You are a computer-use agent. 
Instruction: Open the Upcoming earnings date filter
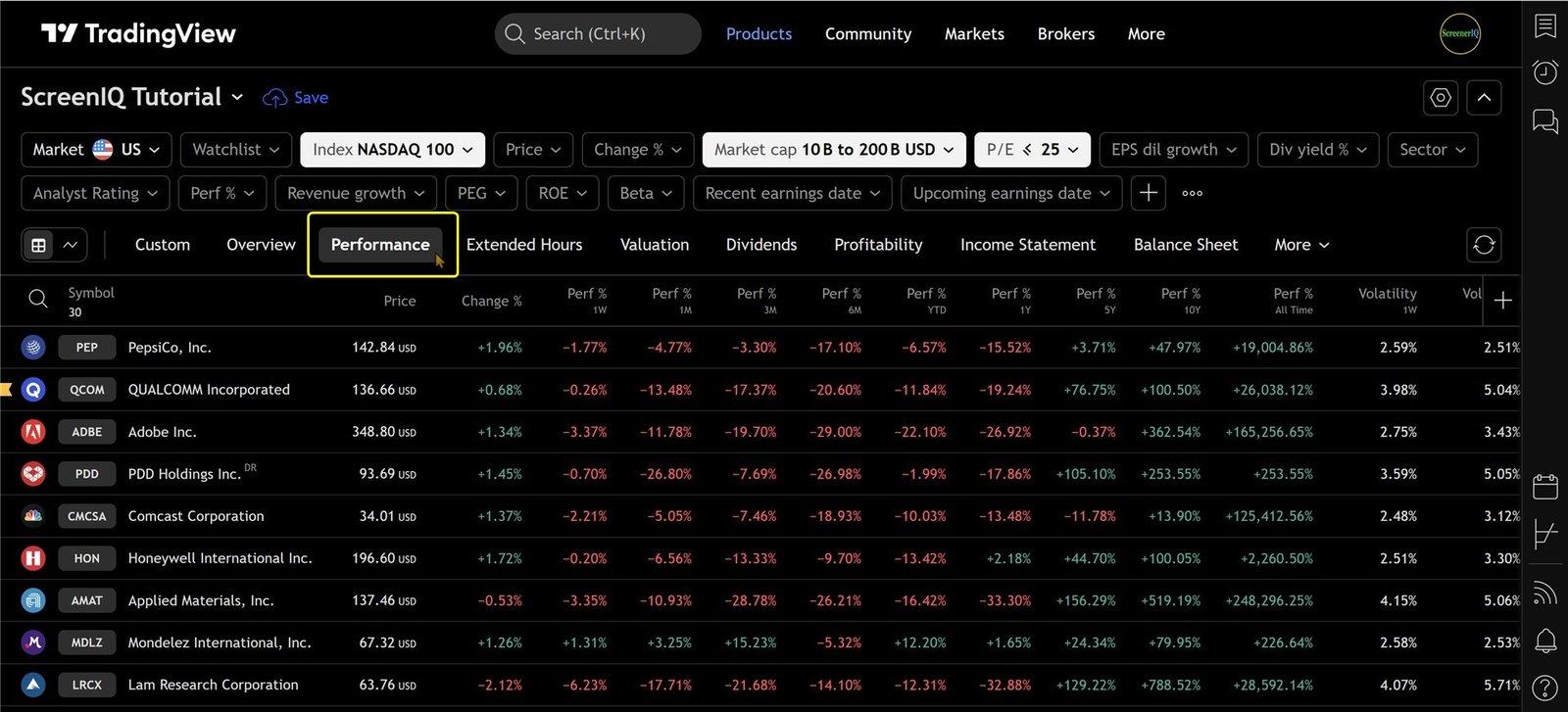point(1011,193)
